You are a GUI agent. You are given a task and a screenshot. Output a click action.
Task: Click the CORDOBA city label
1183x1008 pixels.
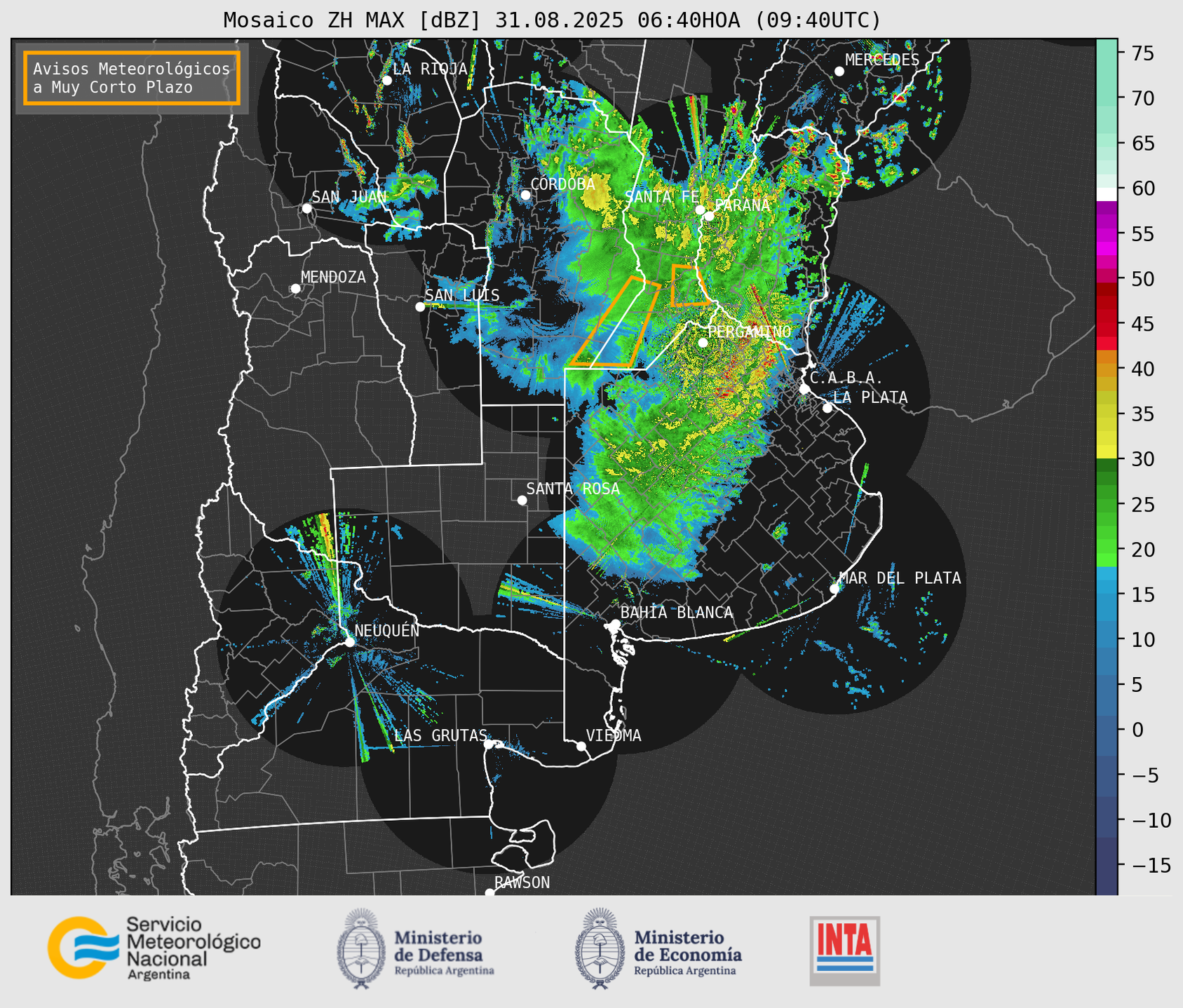(x=562, y=184)
